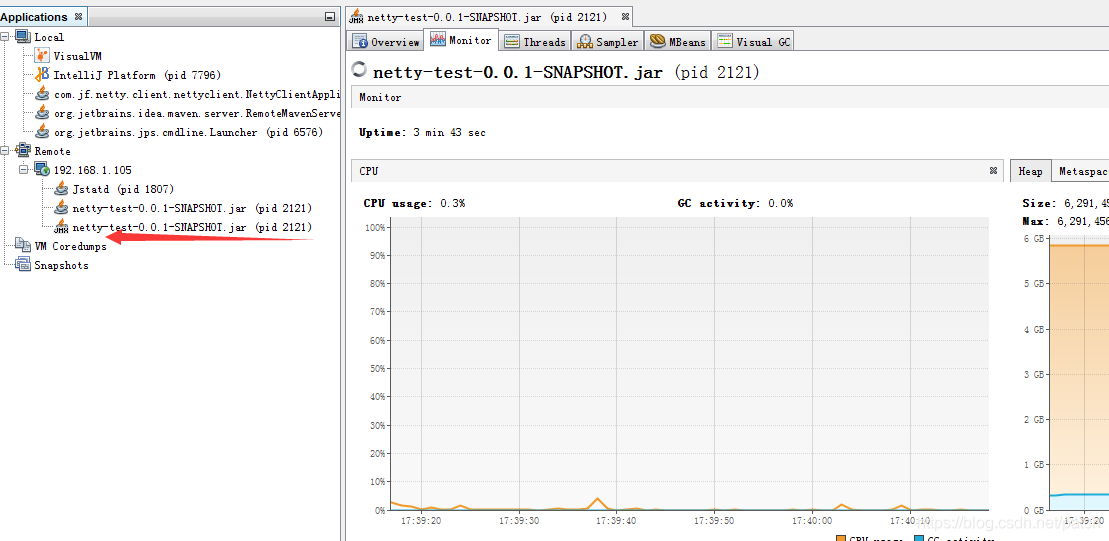Open the MBeans tab
This screenshot has width=1109, height=541.
[678, 42]
